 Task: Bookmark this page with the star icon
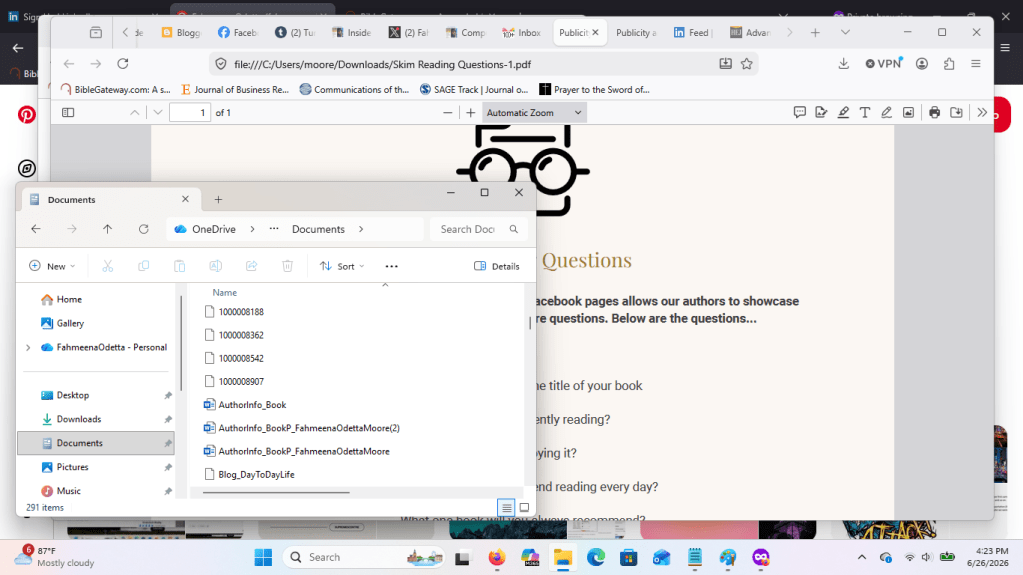point(746,64)
